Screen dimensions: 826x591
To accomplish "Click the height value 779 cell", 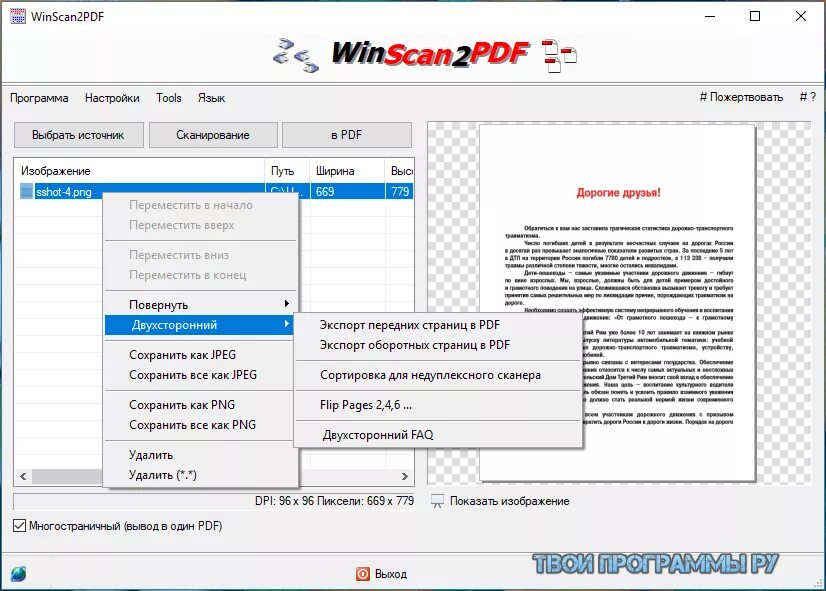I will tap(400, 191).
